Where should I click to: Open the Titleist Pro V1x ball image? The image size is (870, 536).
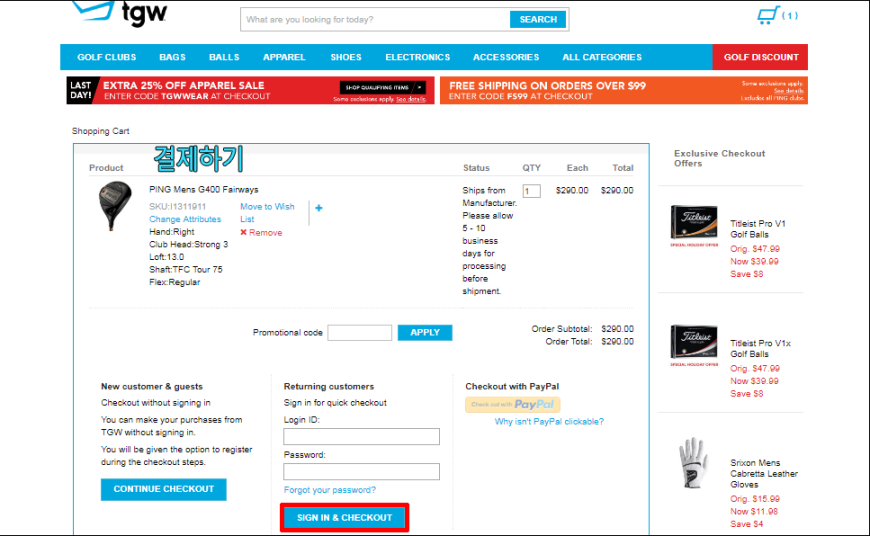coord(694,345)
